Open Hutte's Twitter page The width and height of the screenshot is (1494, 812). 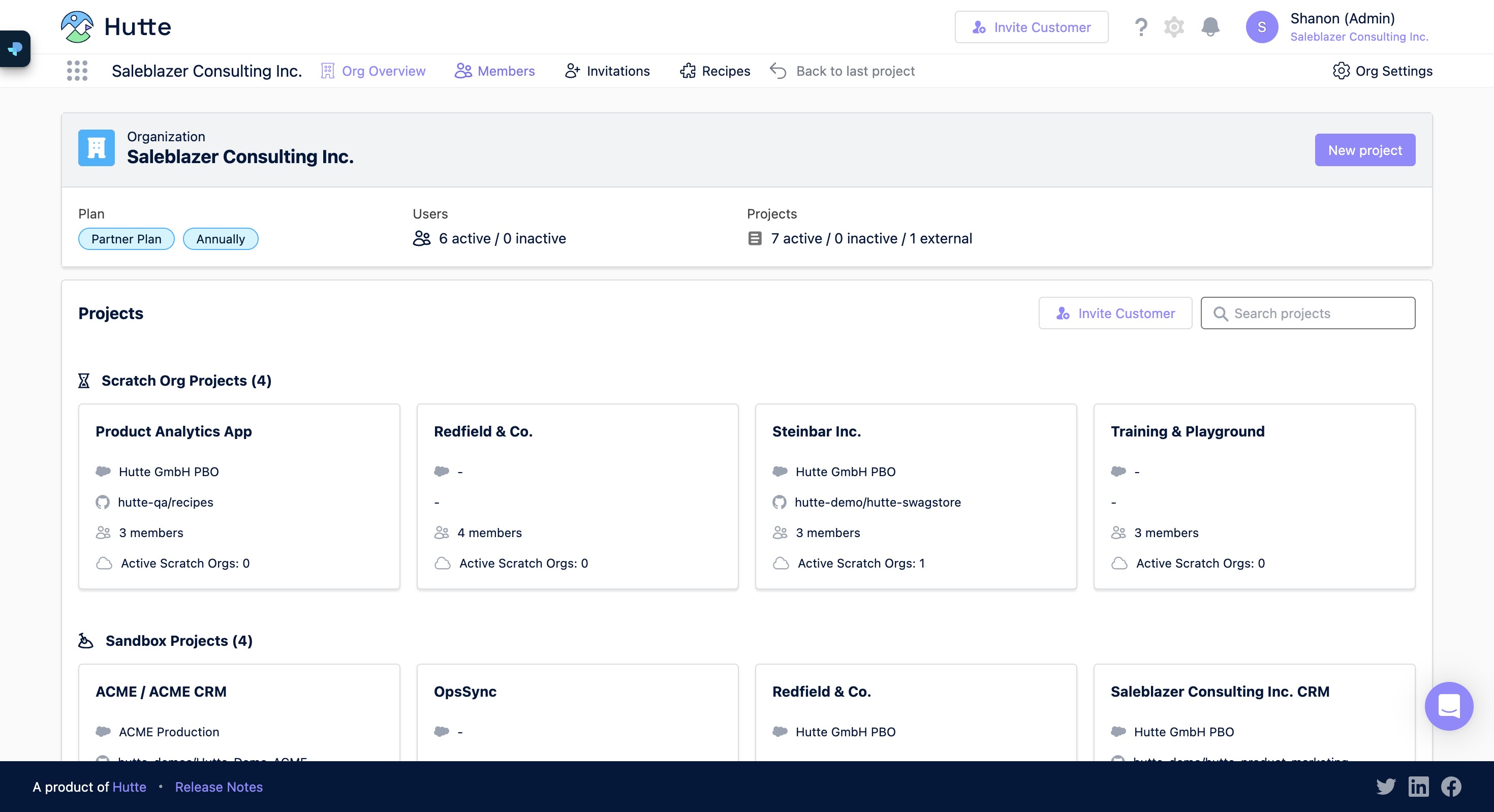pyautogui.click(x=1386, y=787)
